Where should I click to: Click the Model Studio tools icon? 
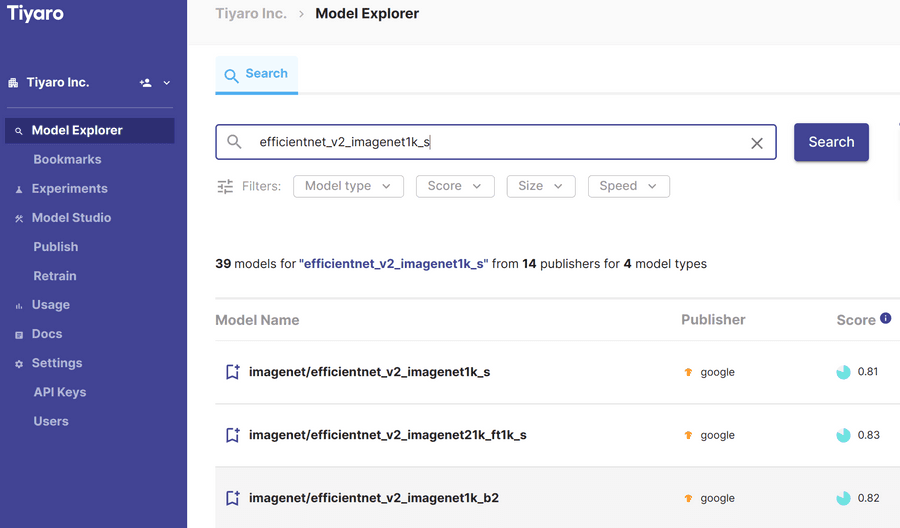pyautogui.click(x=19, y=218)
